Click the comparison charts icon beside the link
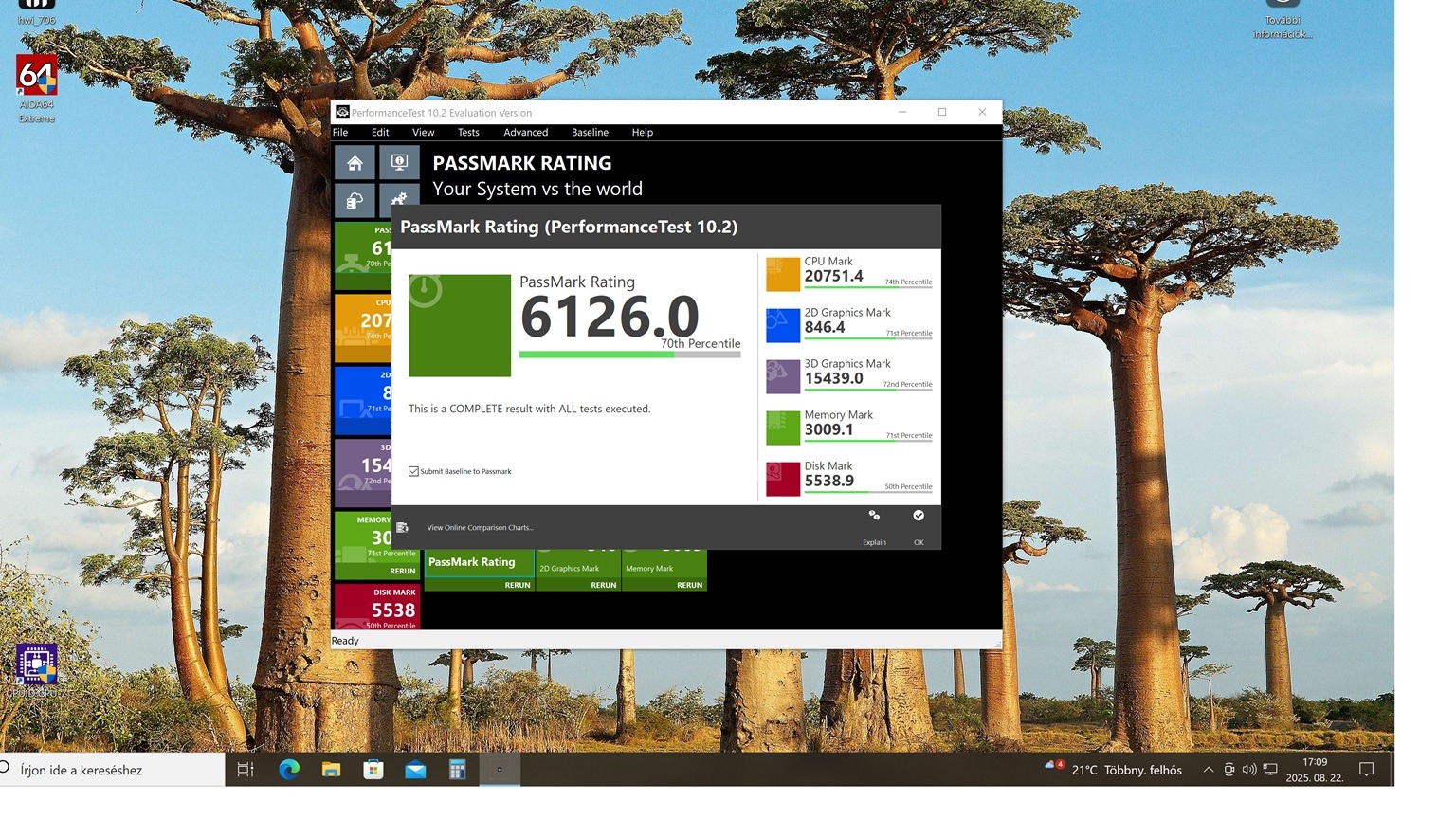This screenshot has height=819, width=1456. coord(402,527)
